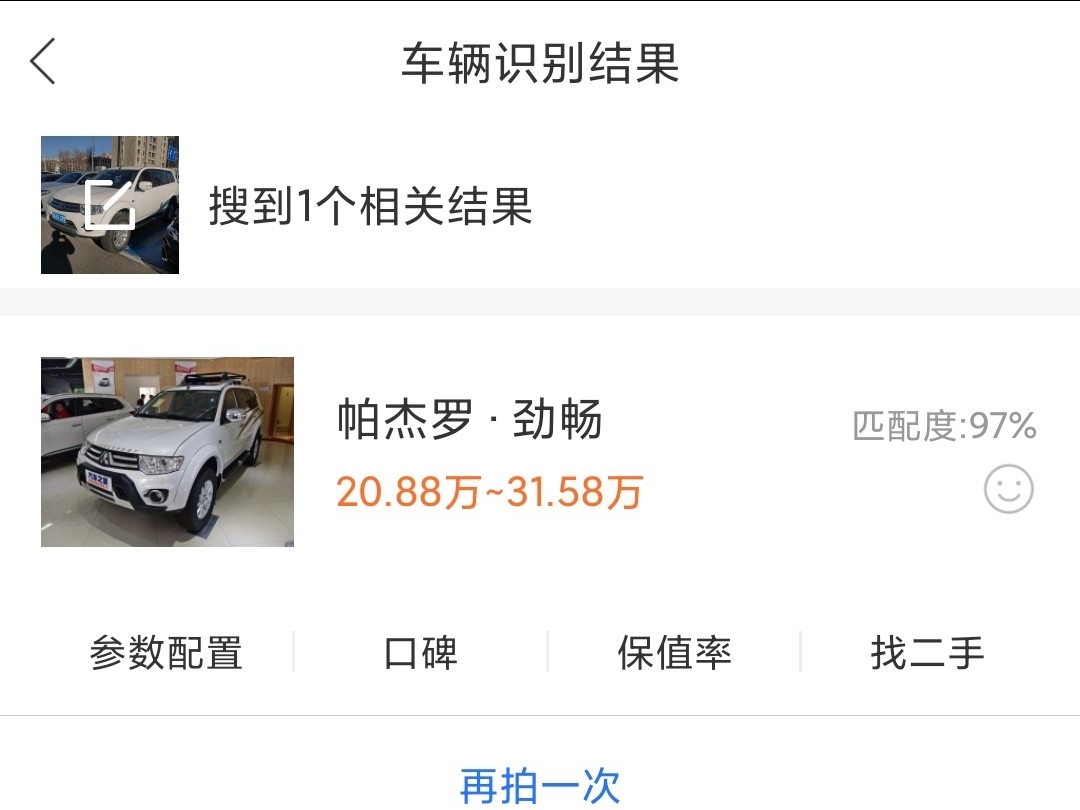Tap the blue 再拍一次 retake button

coord(540,786)
